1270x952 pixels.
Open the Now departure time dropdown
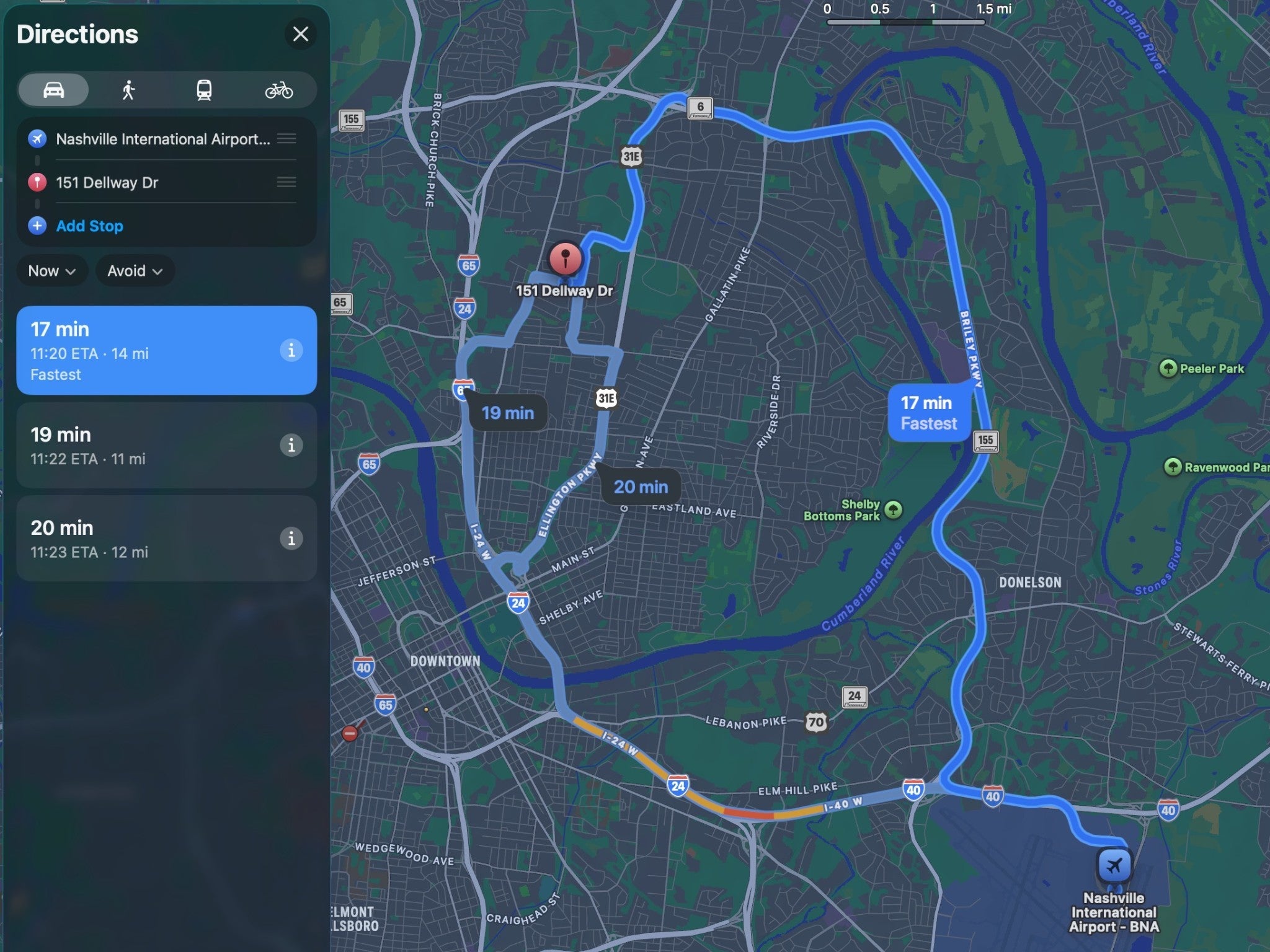[52, 271]
